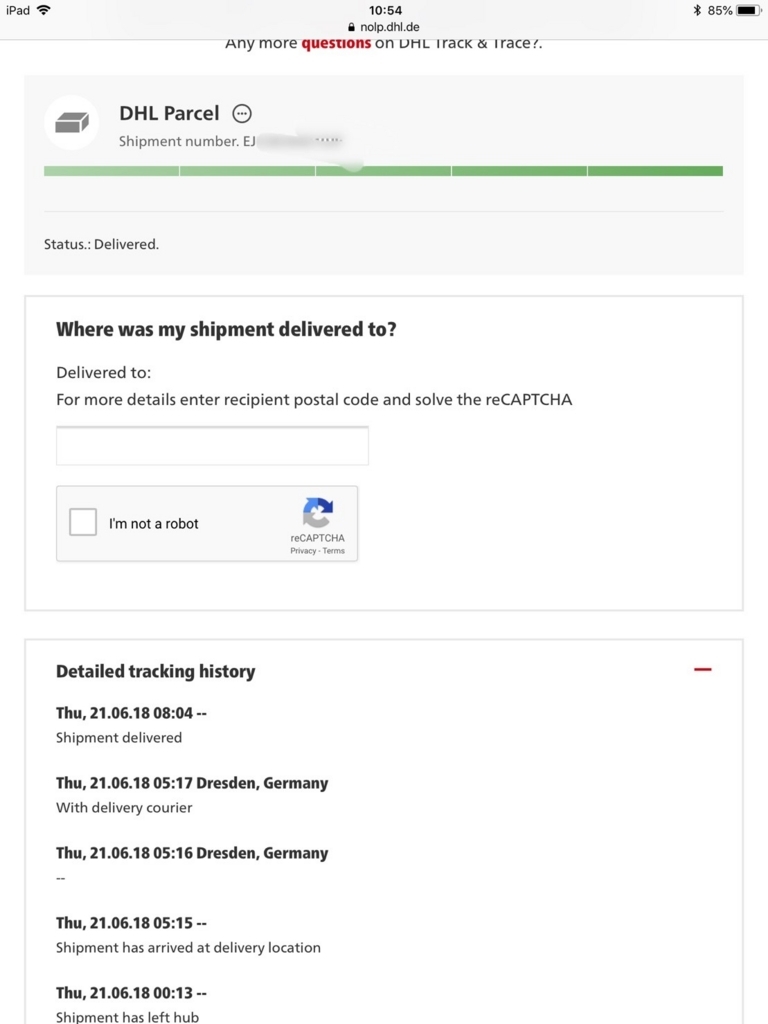768x1024 pixels.
Task: Tap the nolp.dhl.de address bar
Action: (x=384, y=27)
